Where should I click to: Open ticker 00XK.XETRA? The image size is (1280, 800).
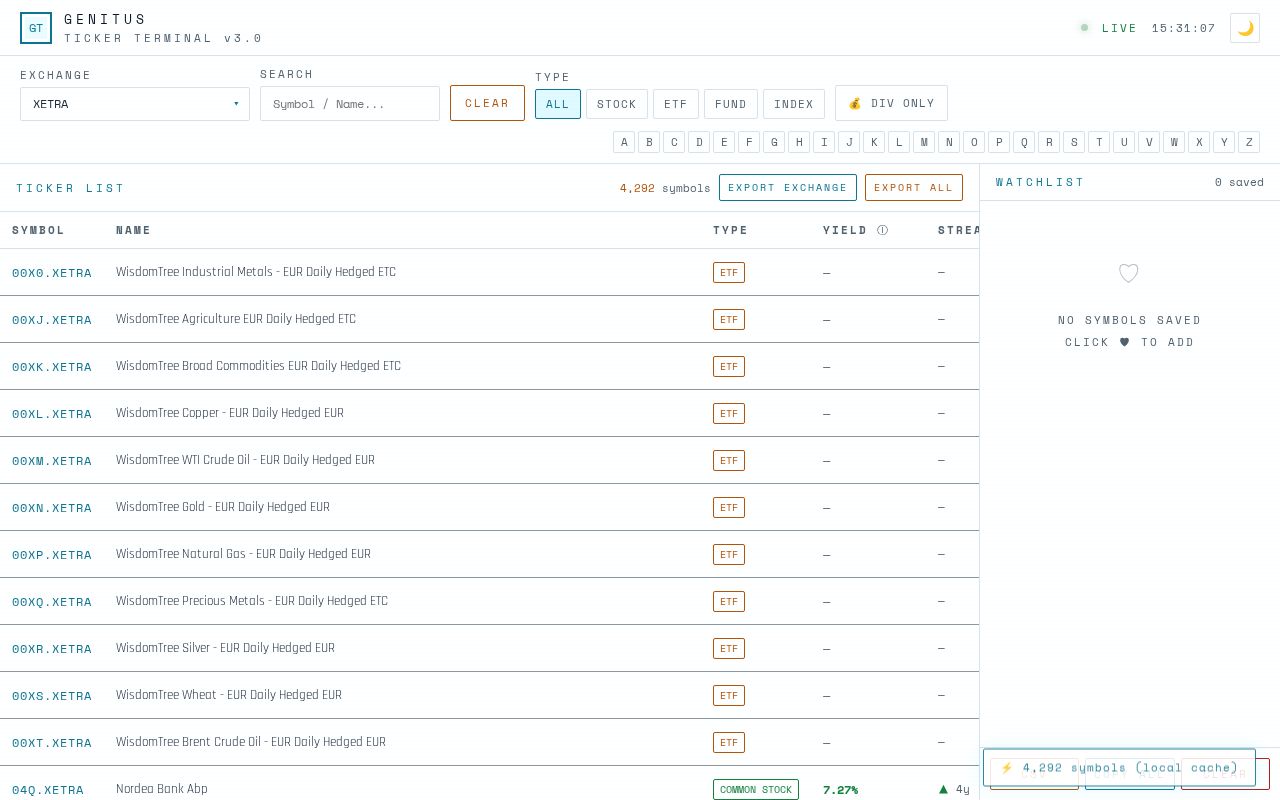(52, 367)
